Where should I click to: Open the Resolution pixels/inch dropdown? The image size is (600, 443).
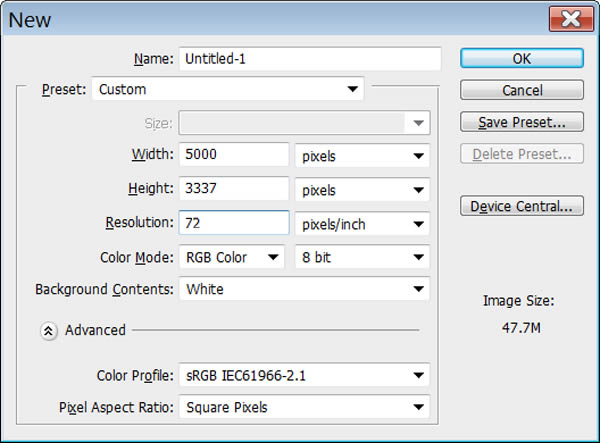point(362,224)
